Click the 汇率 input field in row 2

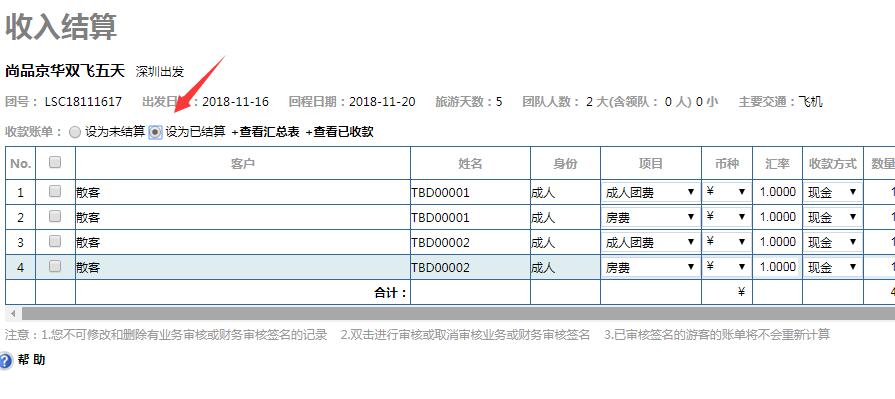777,217
